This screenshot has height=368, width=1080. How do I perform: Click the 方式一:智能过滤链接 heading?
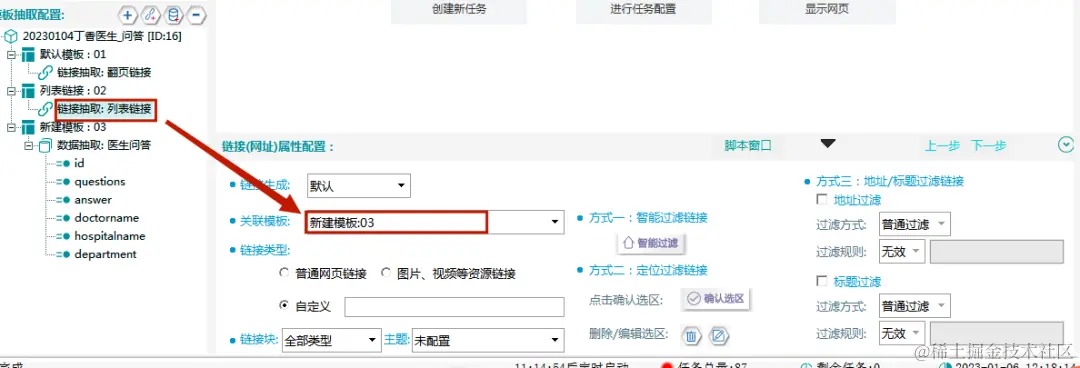pyautogui.click(x=648, y=218)
